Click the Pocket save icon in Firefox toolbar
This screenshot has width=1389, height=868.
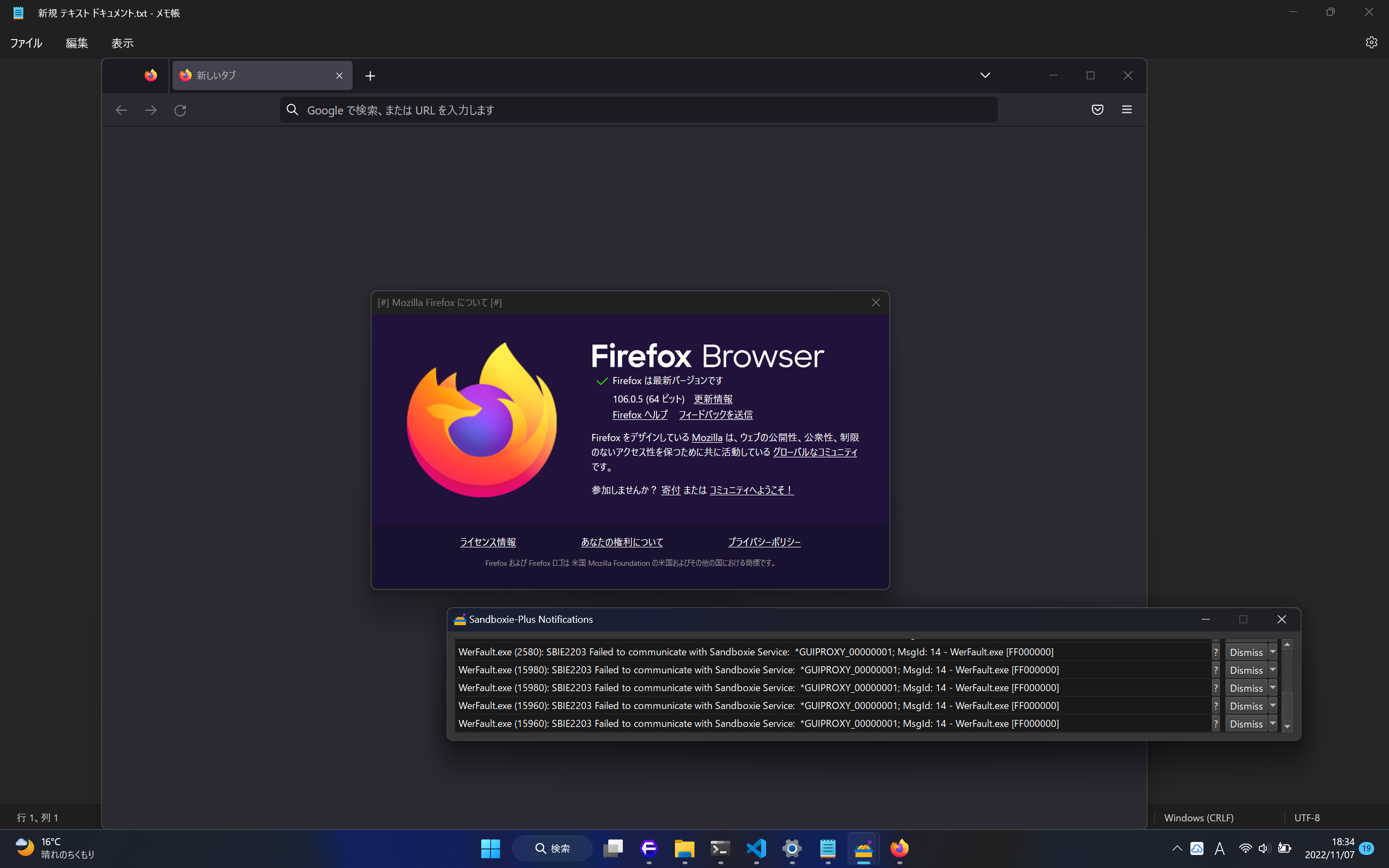coord(1097,110)
